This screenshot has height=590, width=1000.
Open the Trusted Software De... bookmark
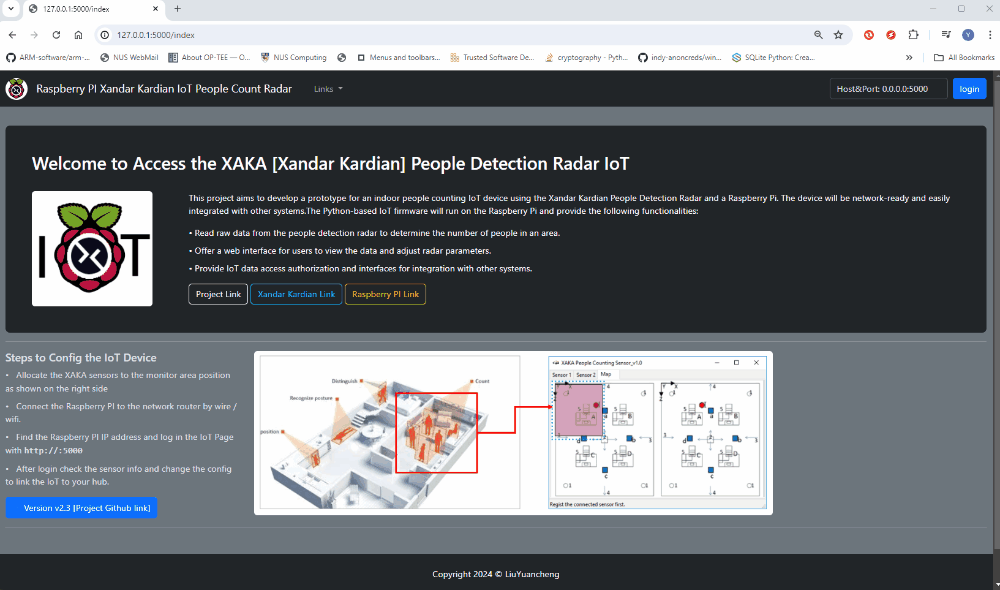[x=492, y=57]
